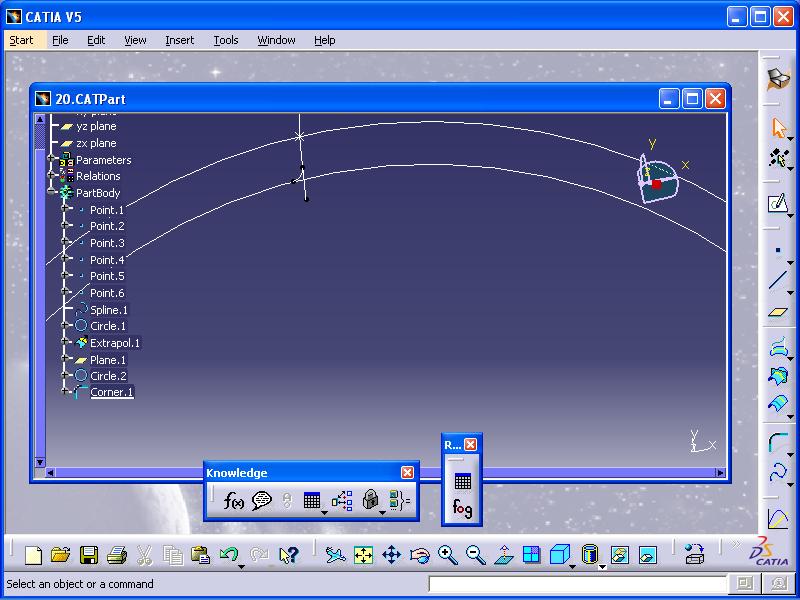Select the Line tool in right toolbar
The image size is (800, 600).
coord(777,281)
